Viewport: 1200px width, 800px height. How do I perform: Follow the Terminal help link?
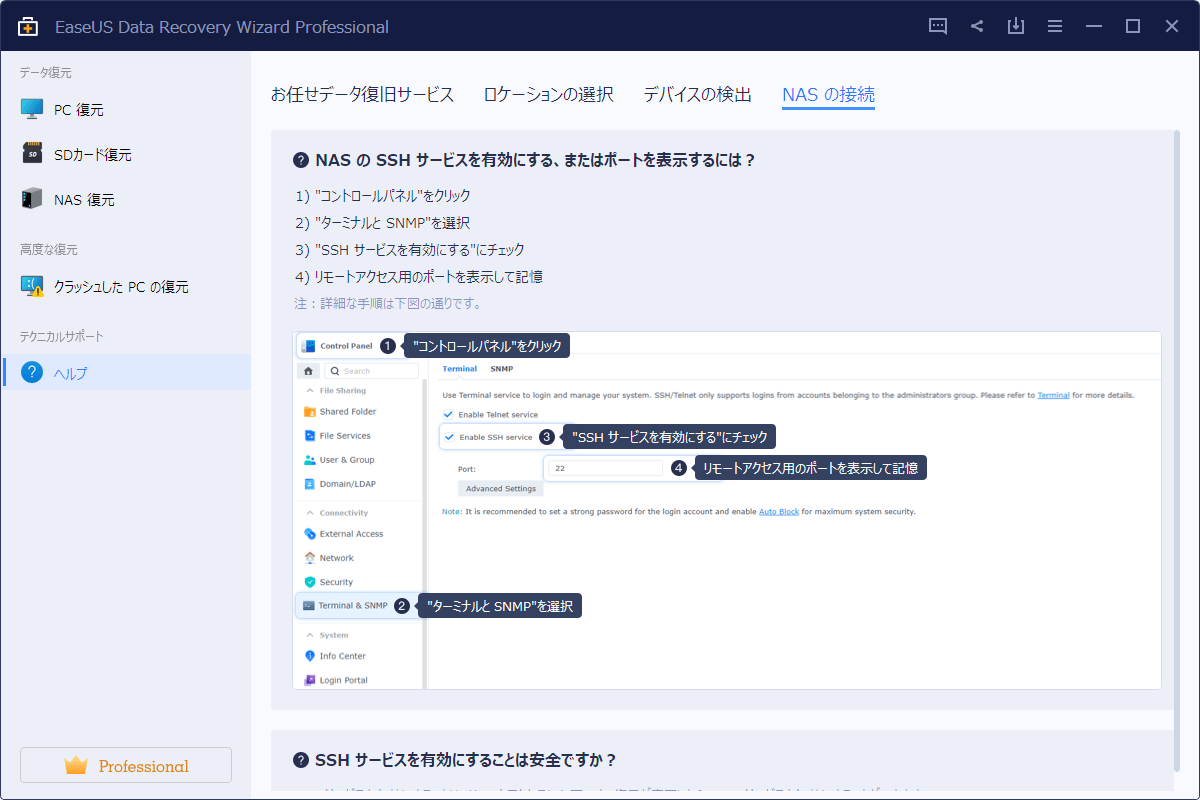coord(1053,395)
